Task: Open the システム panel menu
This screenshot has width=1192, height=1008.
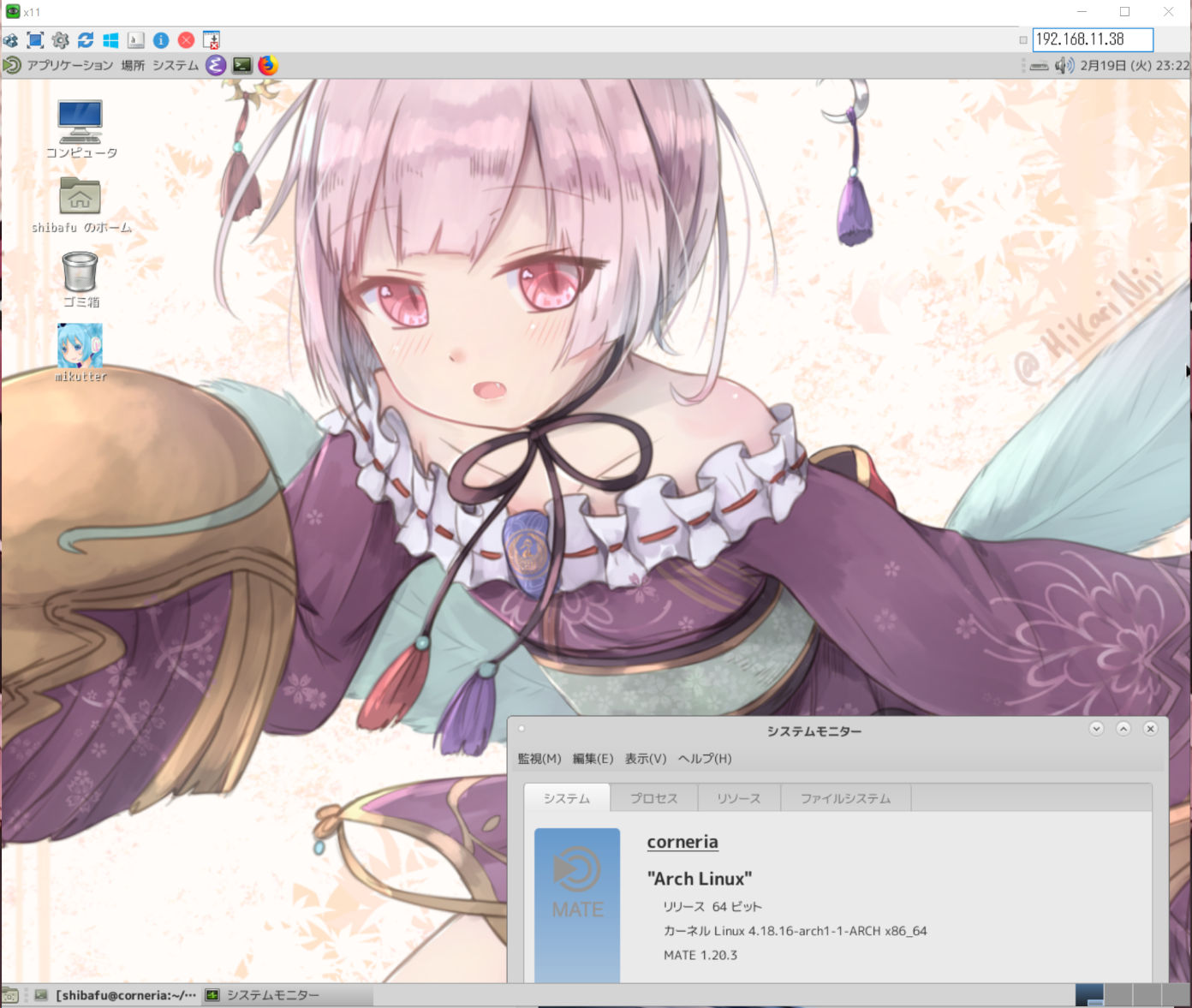Action: point(176,66)
